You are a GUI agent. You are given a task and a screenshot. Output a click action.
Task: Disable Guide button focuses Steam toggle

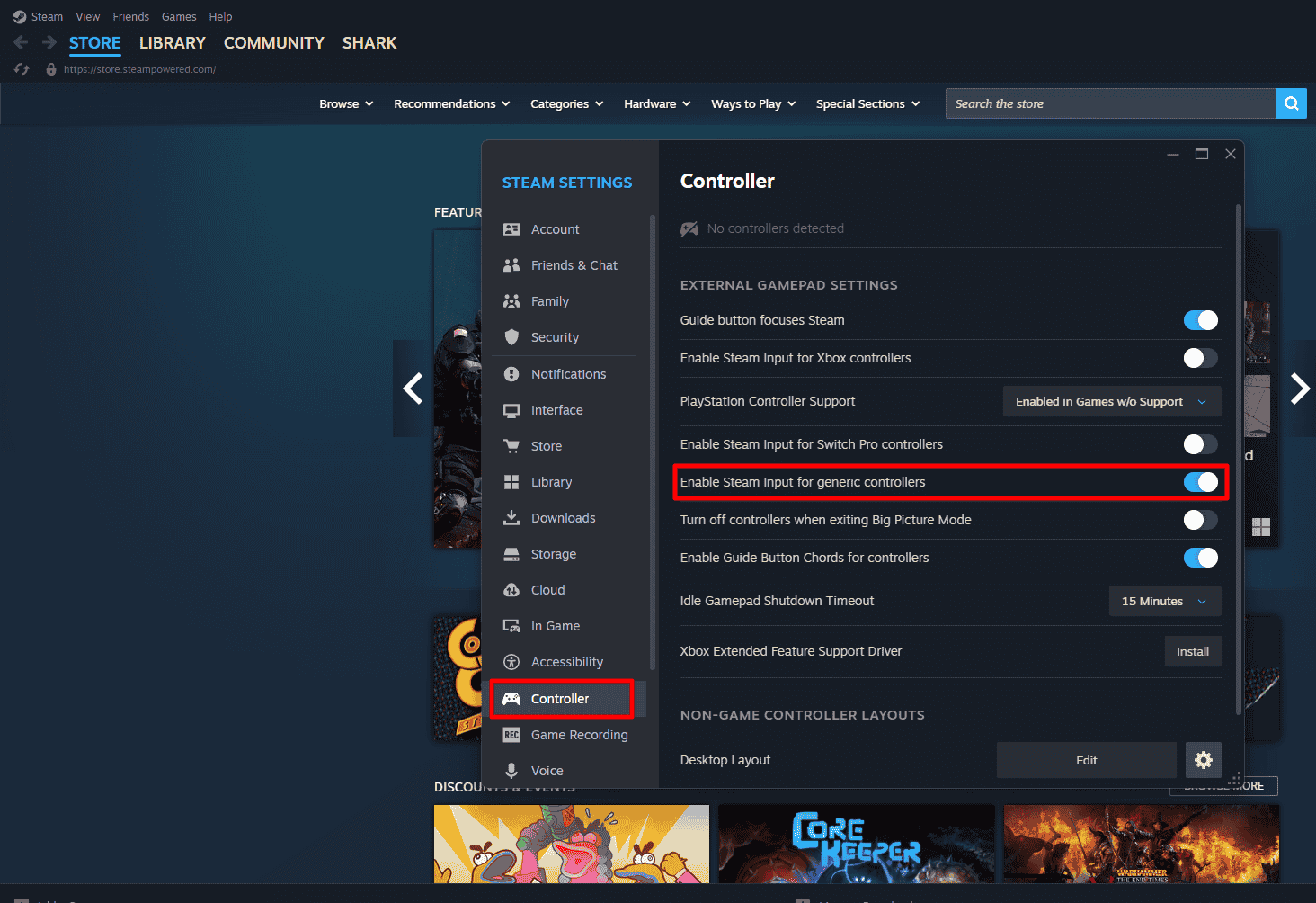tap(1200, 320)
